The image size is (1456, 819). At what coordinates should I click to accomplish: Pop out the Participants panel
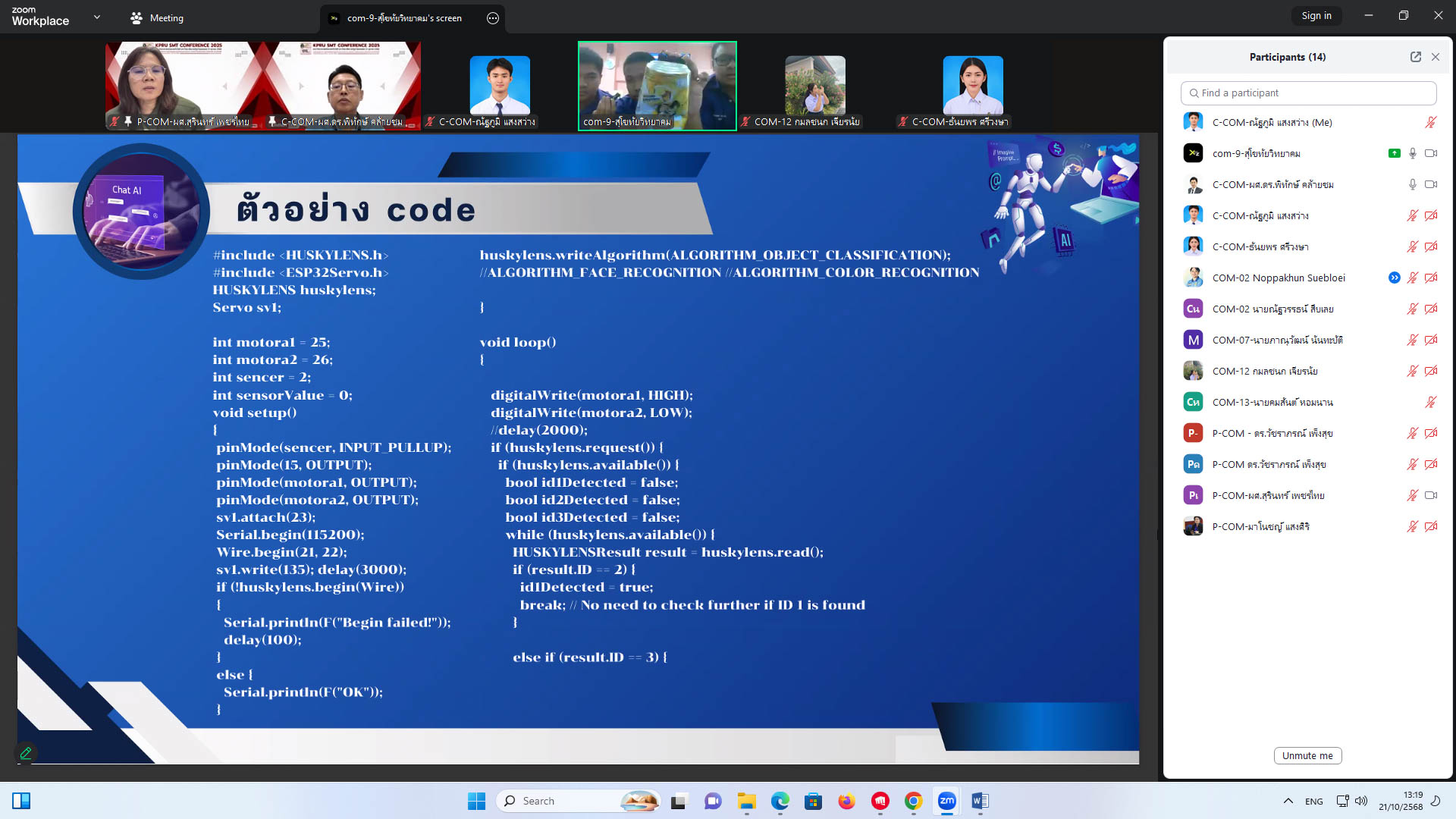tap(1415, 57)
